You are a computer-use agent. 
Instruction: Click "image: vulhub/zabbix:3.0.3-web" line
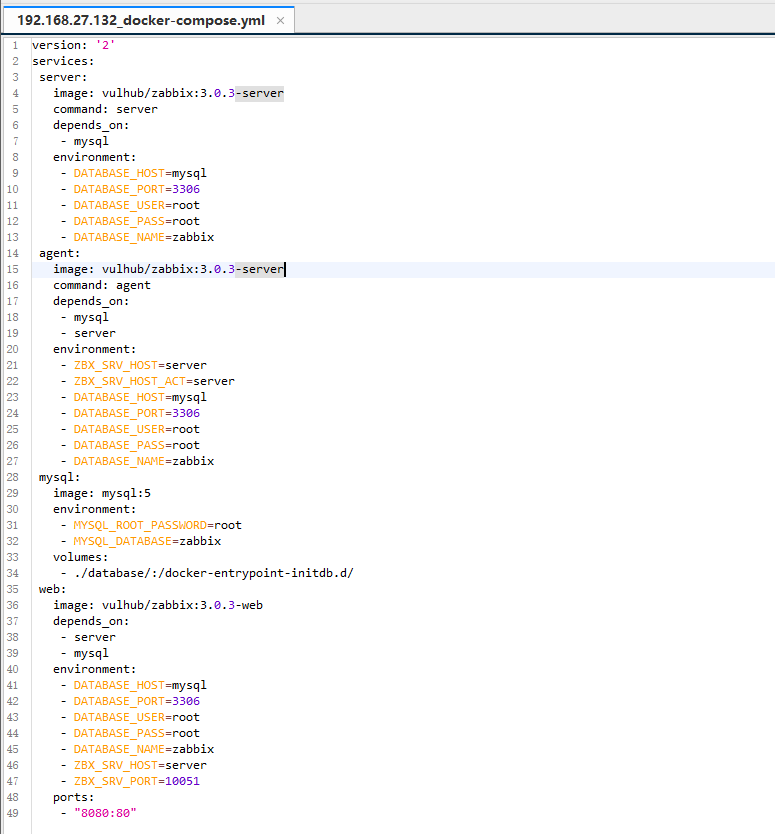pos(157,605)
